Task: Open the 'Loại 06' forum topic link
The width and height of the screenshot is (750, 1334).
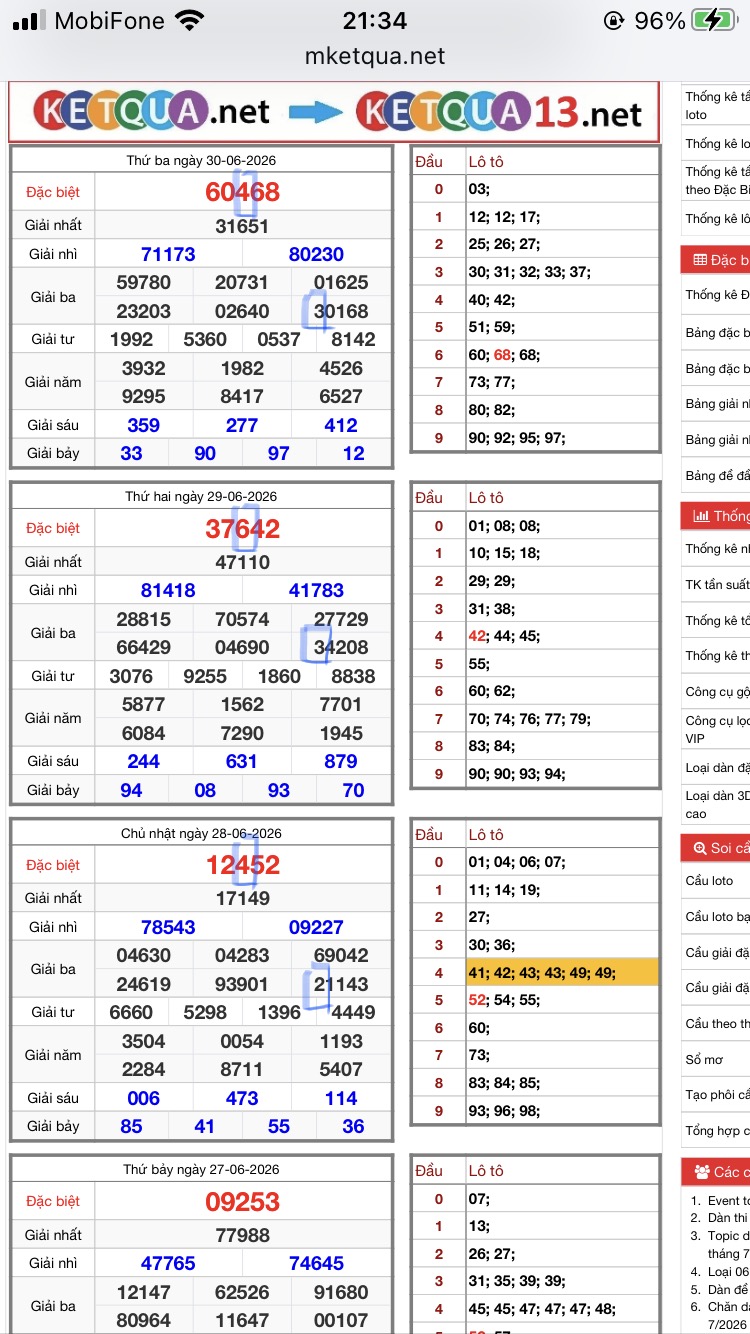Action: click(728, 1272)
